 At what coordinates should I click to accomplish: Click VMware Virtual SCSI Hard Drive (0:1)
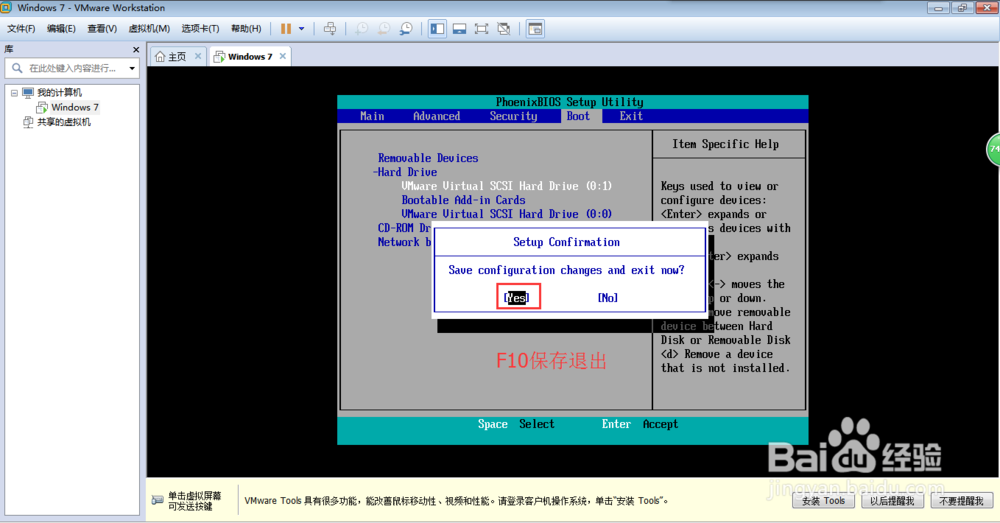506,186
